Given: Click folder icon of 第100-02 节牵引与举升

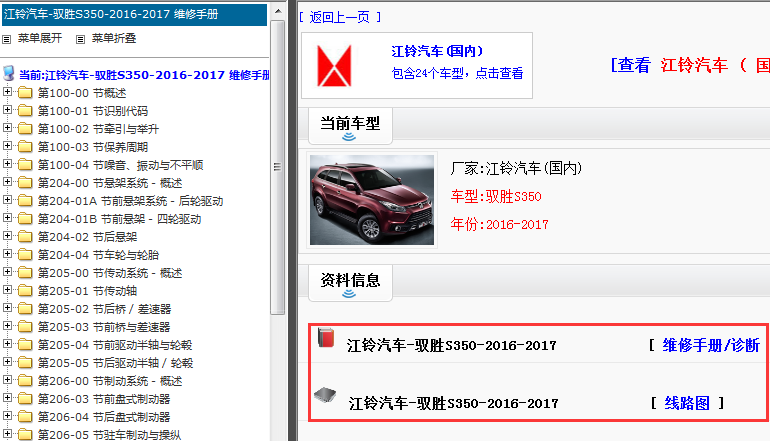Looking at the screenshot, I should tap(25, 129).
